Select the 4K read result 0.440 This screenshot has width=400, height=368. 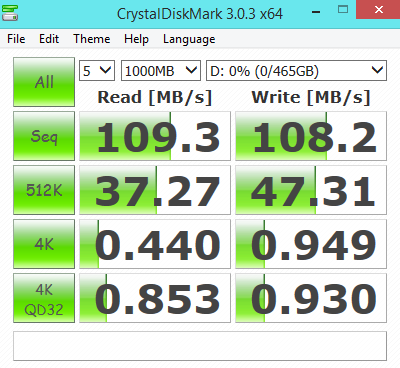point(155,244)
